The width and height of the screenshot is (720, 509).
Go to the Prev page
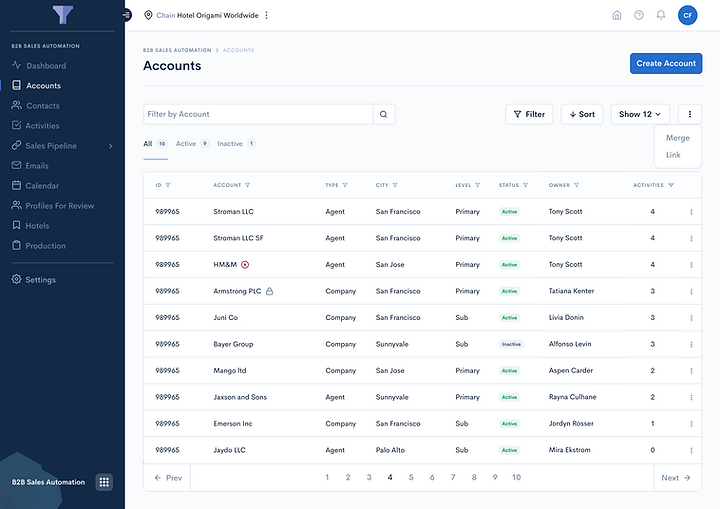pyautogui.click(x=168, y=478)
